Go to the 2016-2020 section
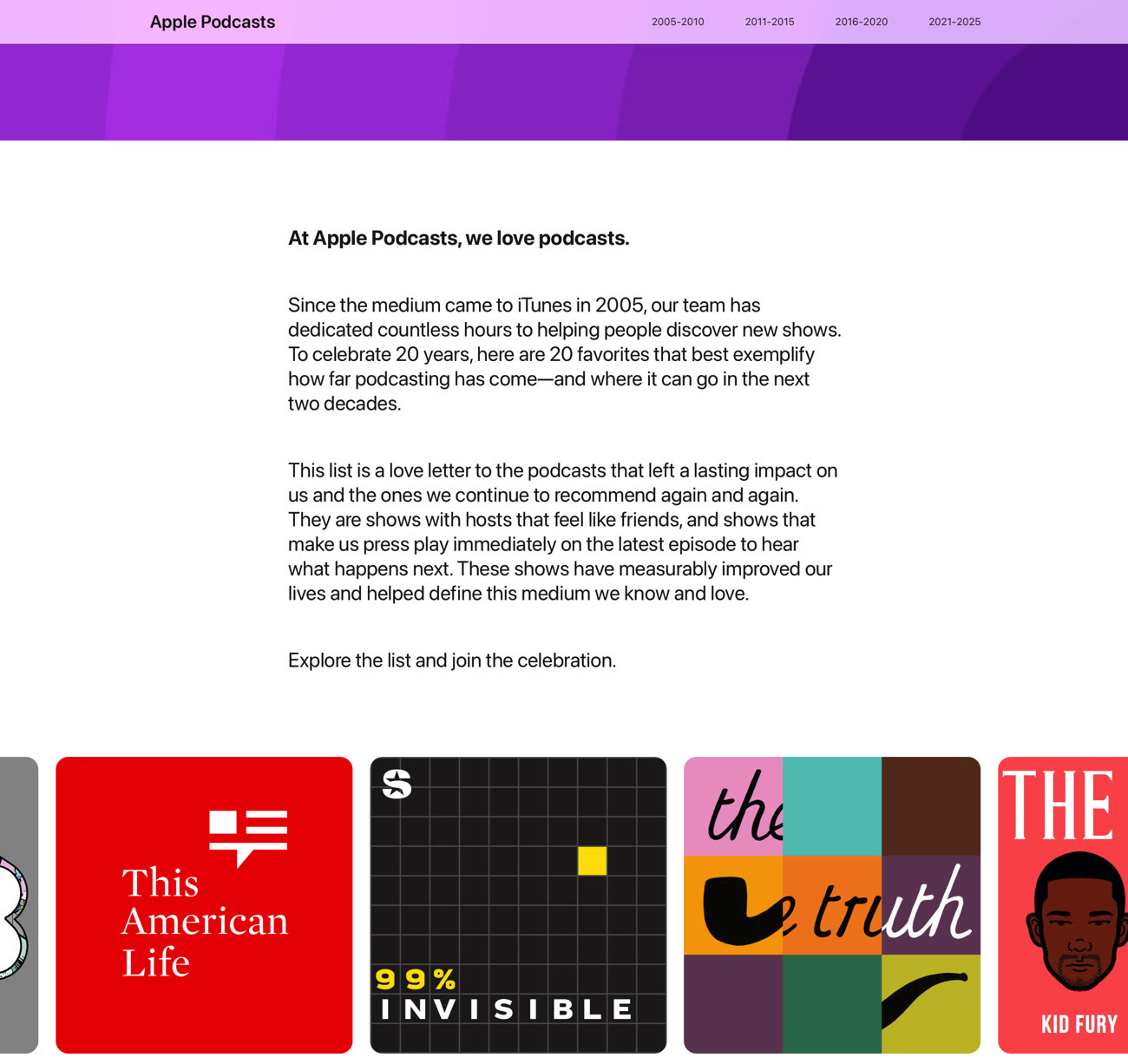The width and height of the screenshot is (1128, 1064). tap(862, 22)
